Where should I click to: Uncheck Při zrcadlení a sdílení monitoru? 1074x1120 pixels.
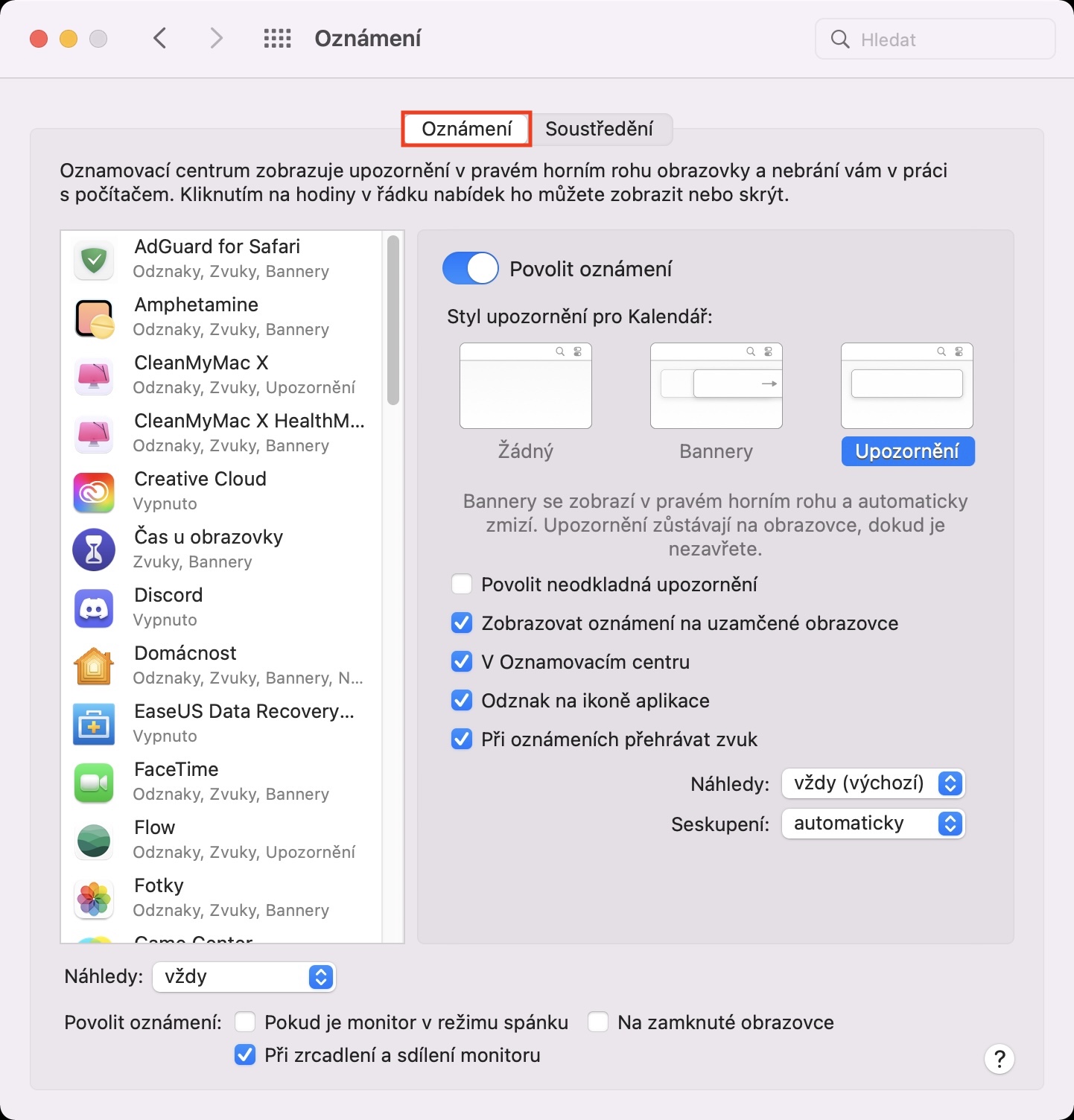coord(245,1054)
